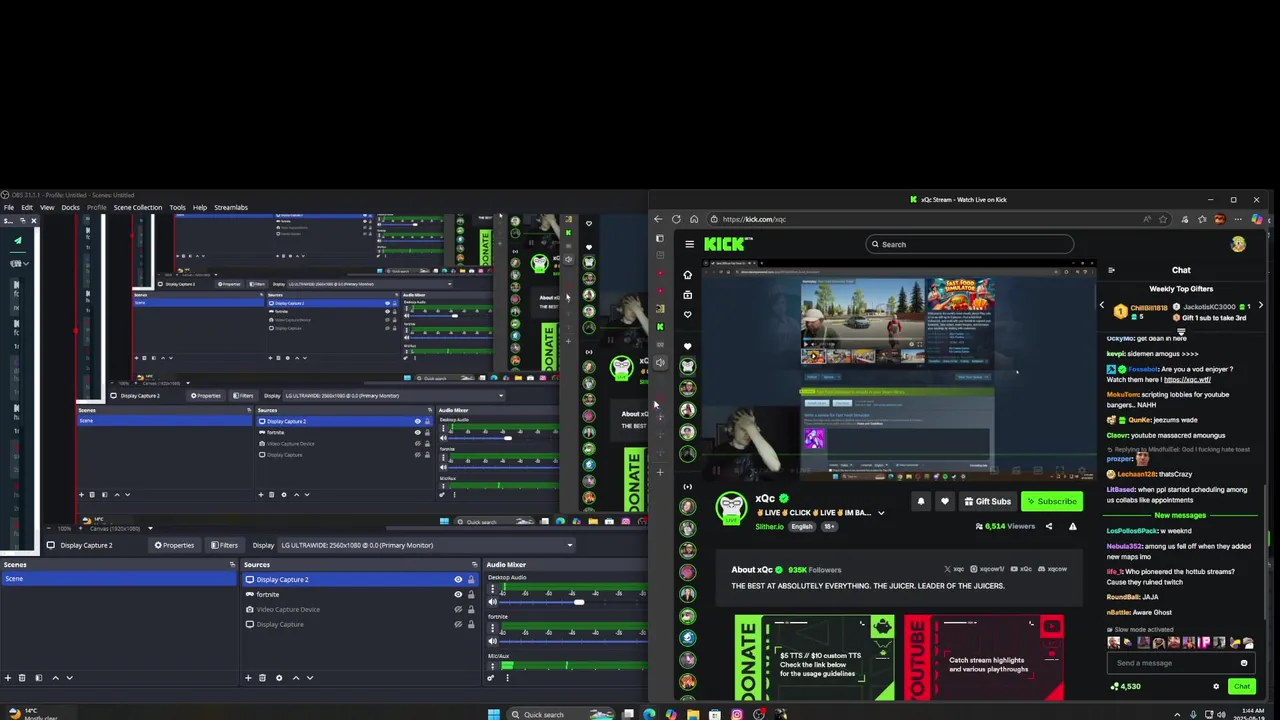Select the Scene item in Scenes list

117,579
